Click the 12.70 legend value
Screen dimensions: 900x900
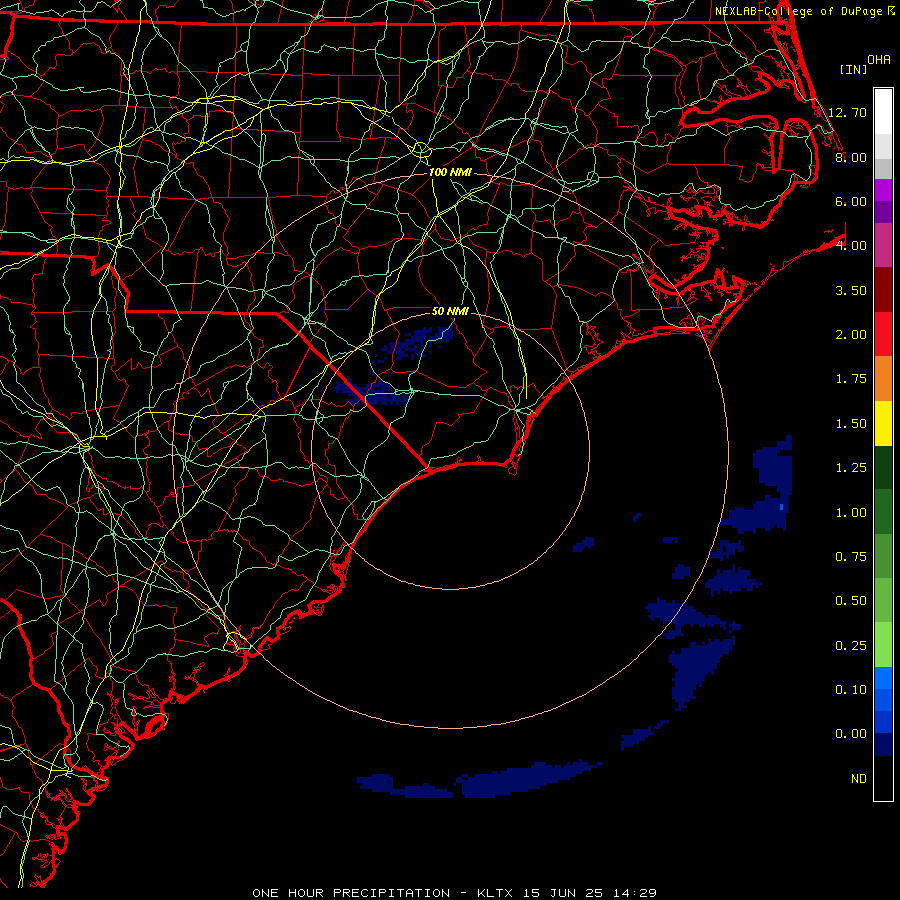click(847, 112)
